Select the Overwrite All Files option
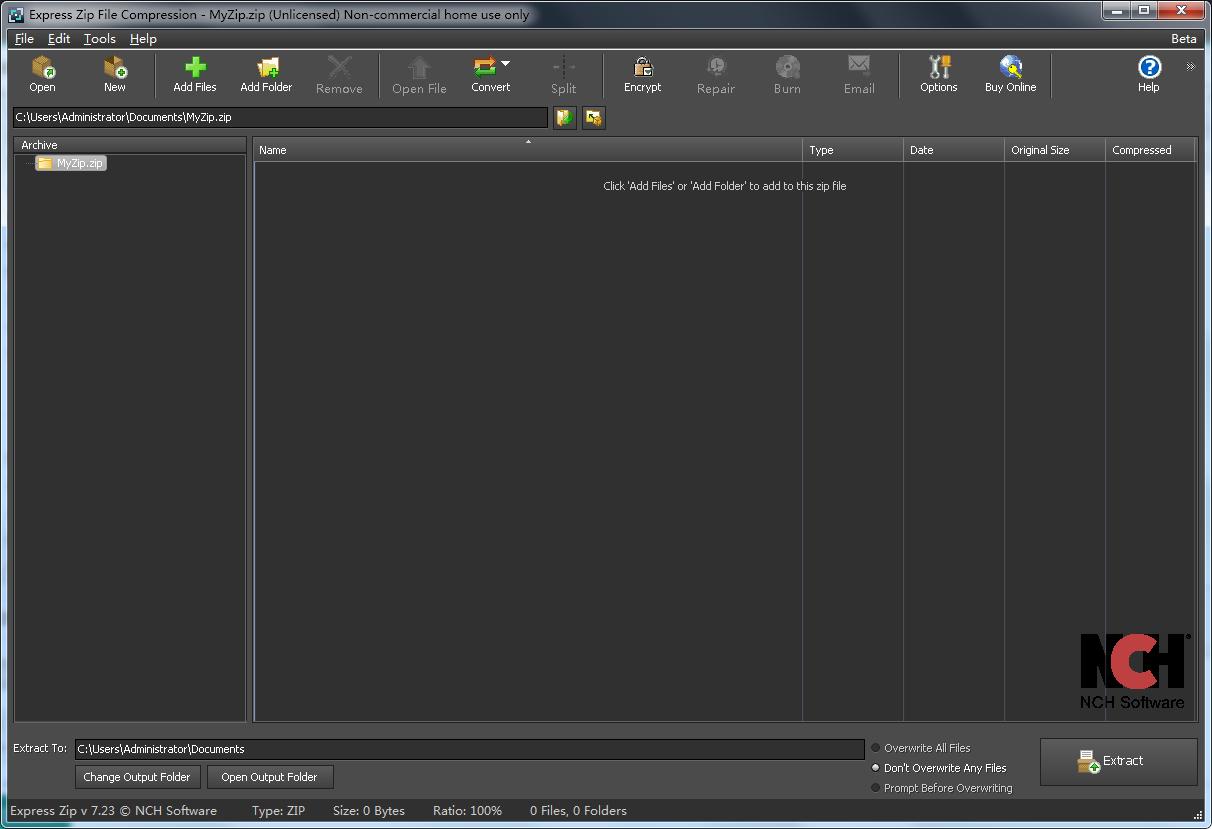The image size is (1212, 829). (876, 748)
